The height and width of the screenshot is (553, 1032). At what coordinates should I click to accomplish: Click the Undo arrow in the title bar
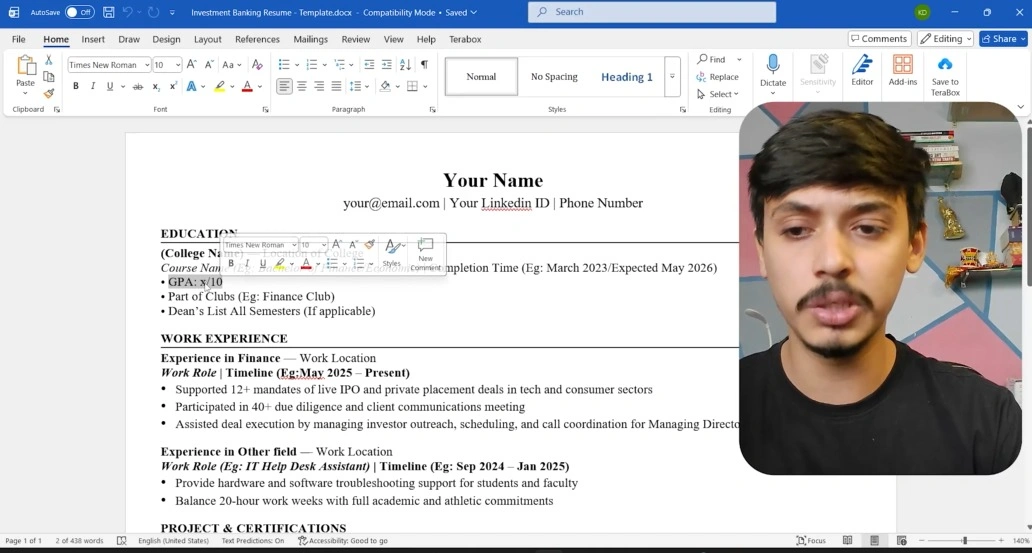[128, 12]
